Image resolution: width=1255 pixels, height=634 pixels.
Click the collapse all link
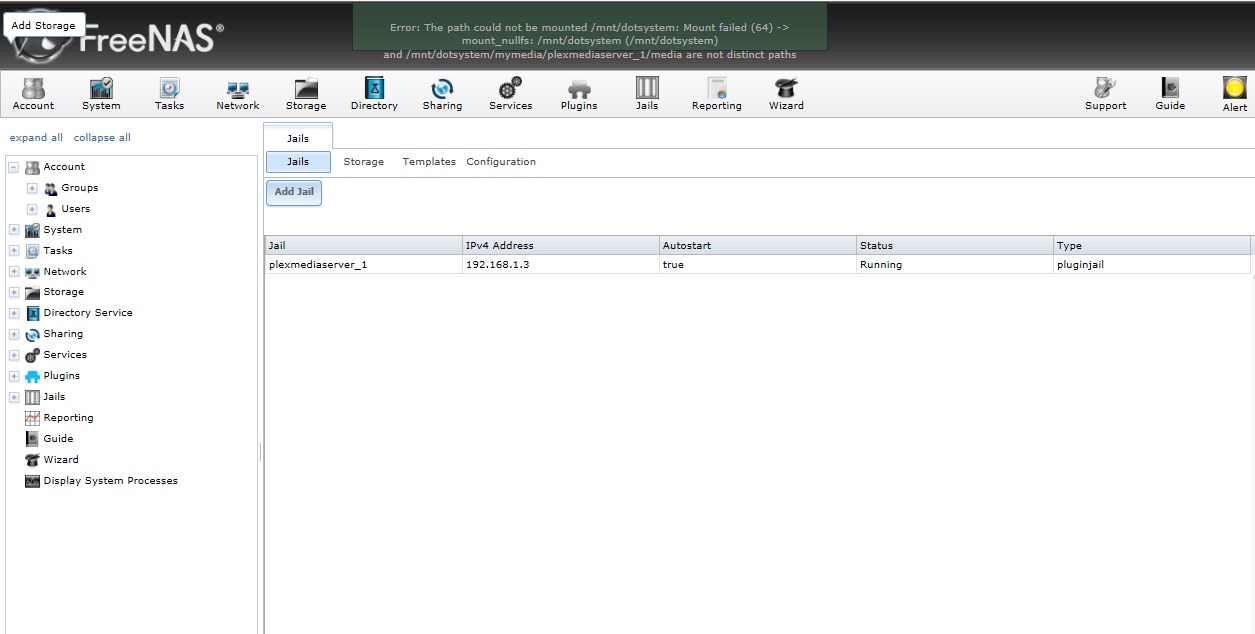coord(102,138)
